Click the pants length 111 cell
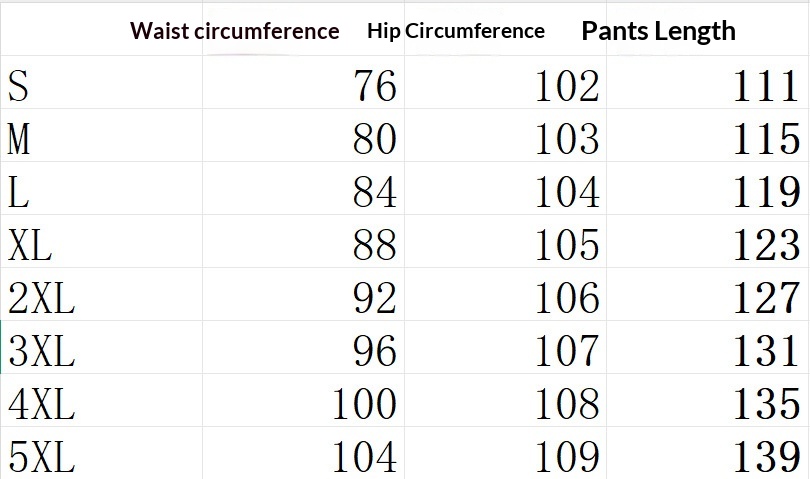The width and height of the screenshot is (810, 479). [765, 87]
